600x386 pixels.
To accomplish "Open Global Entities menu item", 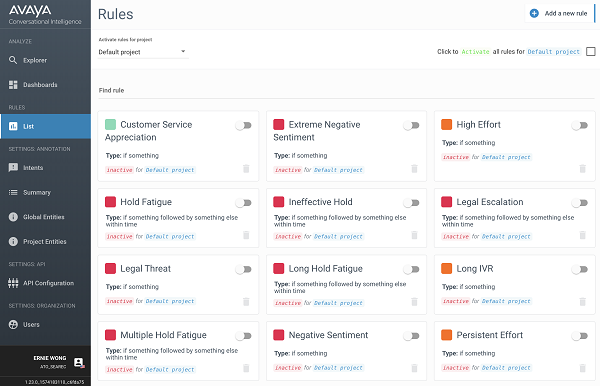I will [x=45, y=217].
